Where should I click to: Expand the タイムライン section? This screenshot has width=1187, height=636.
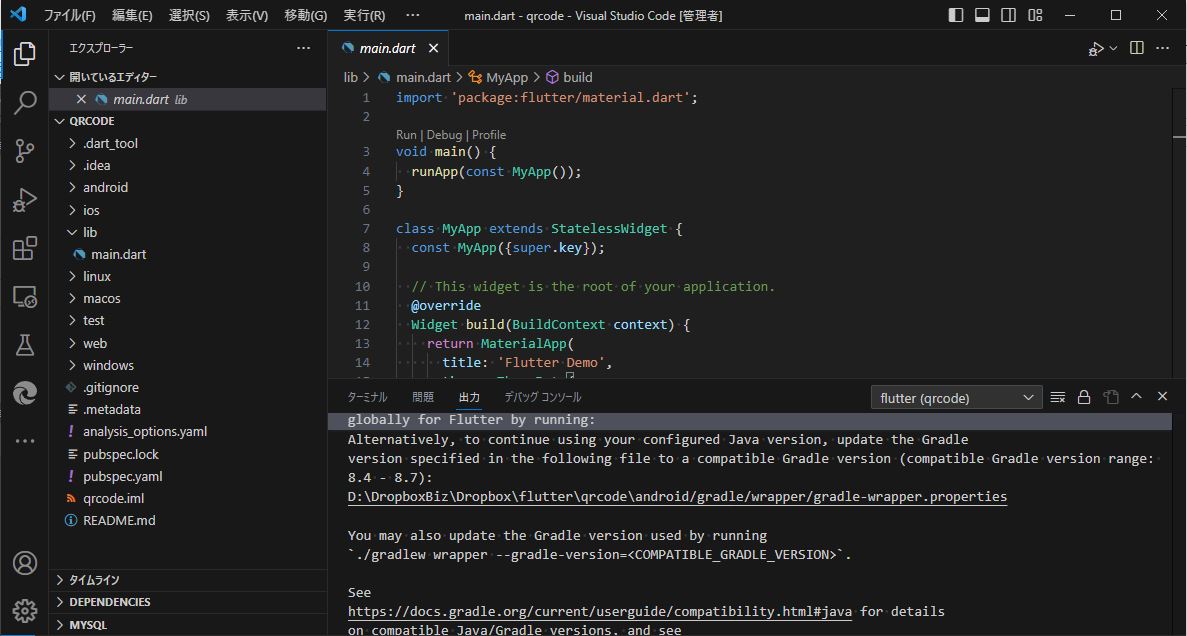188,580
